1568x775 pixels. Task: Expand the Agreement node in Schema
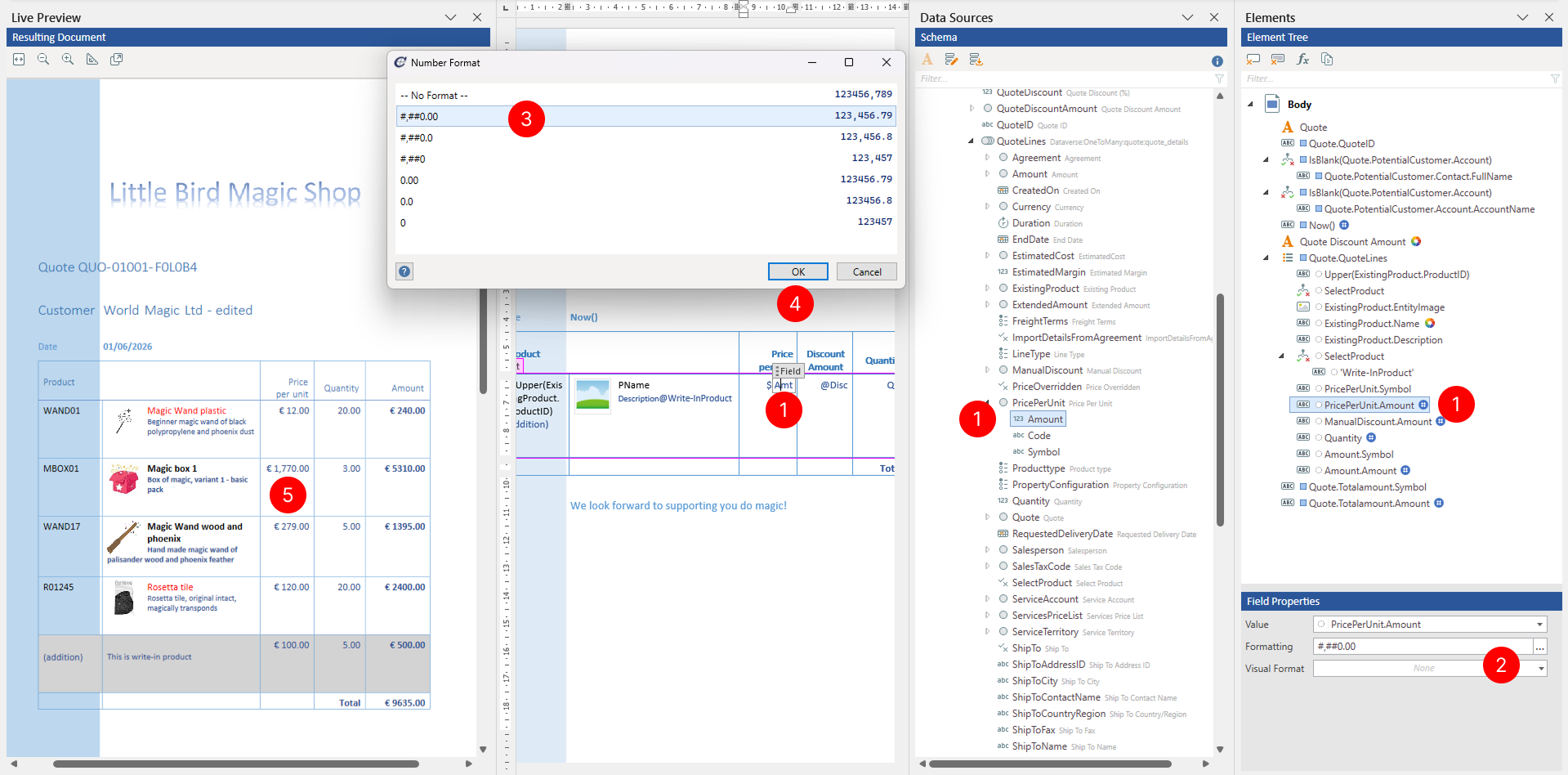(987, 158)
